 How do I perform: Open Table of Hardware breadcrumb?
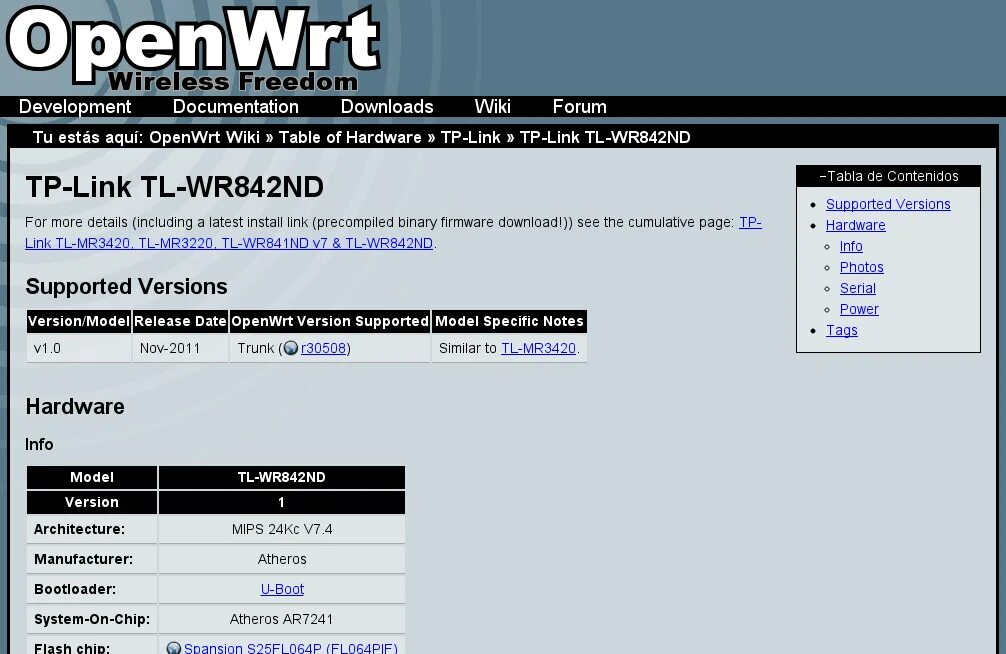pos(350,137)
